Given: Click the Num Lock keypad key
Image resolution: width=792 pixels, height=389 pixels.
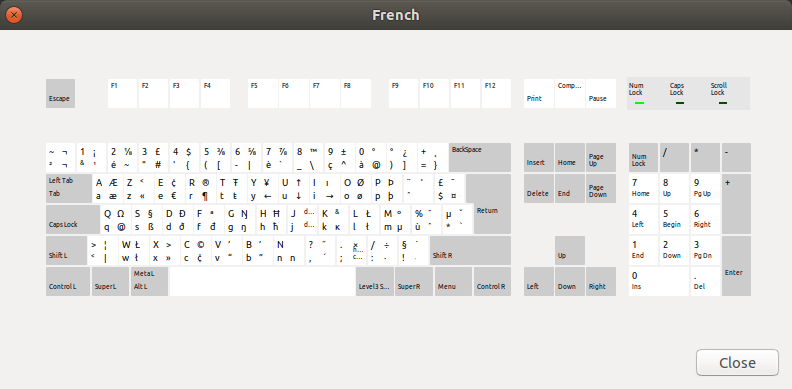Looking at the screenshot, I should 644,158.
